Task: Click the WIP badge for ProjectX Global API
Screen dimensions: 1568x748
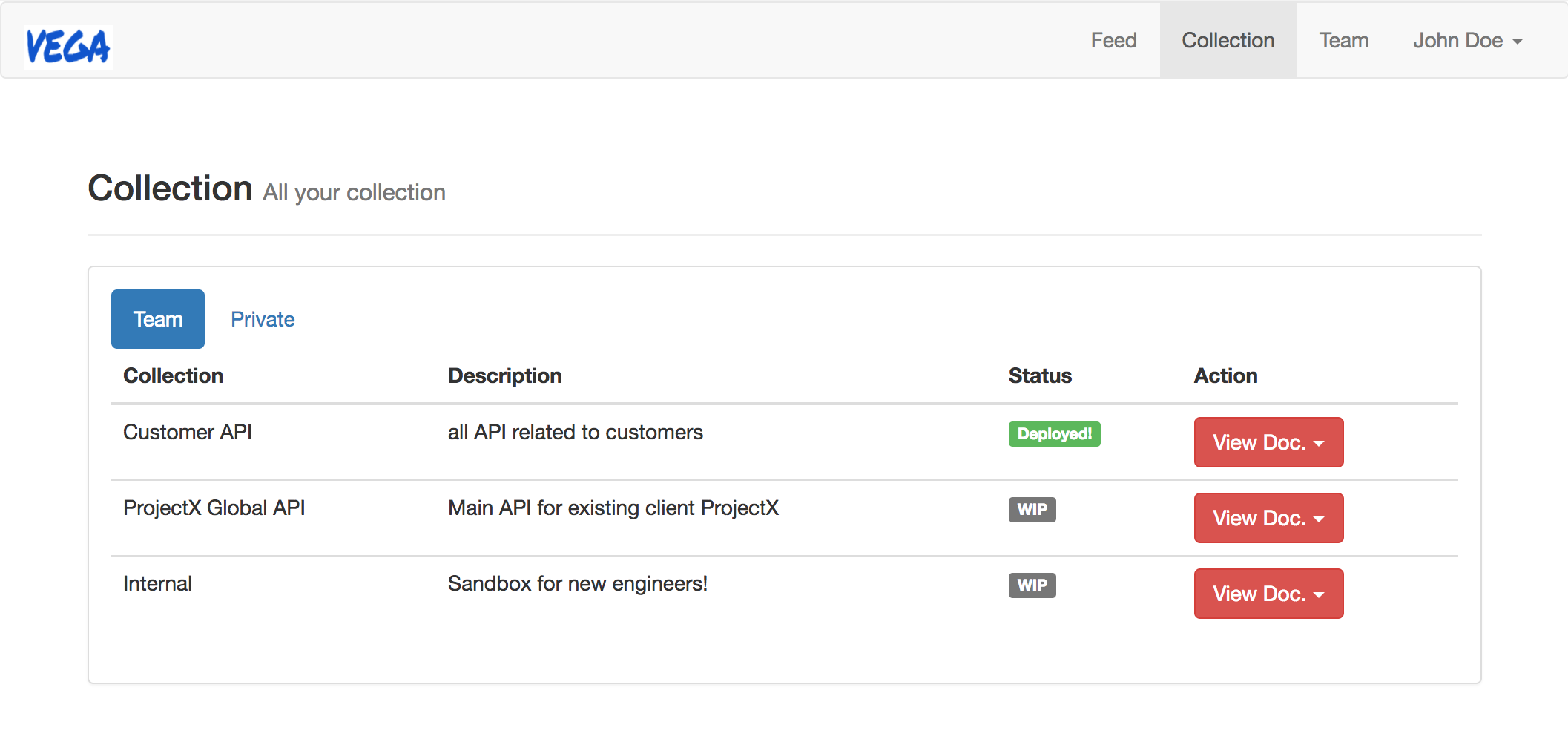Action: pos(1032,510)
